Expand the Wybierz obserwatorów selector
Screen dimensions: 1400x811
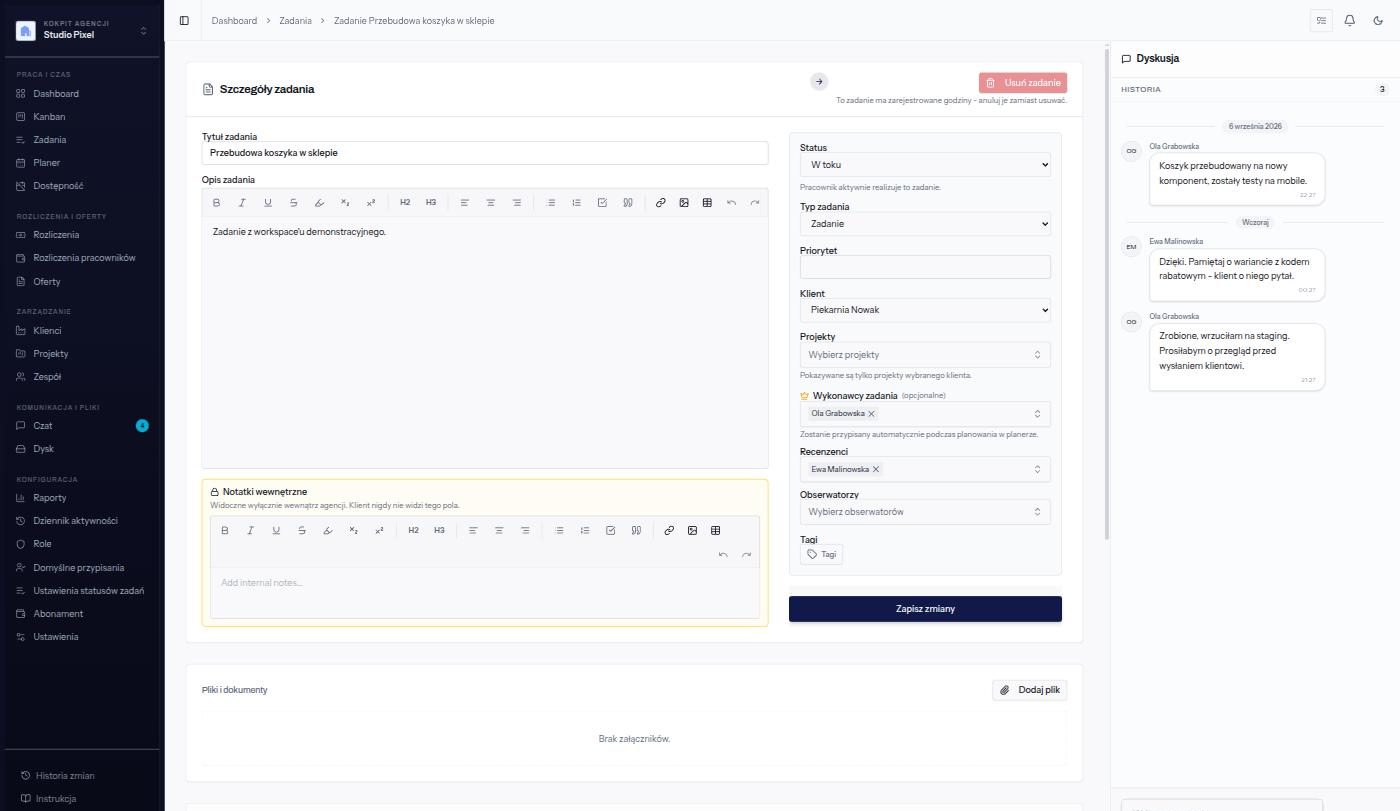tap(925, 512)
